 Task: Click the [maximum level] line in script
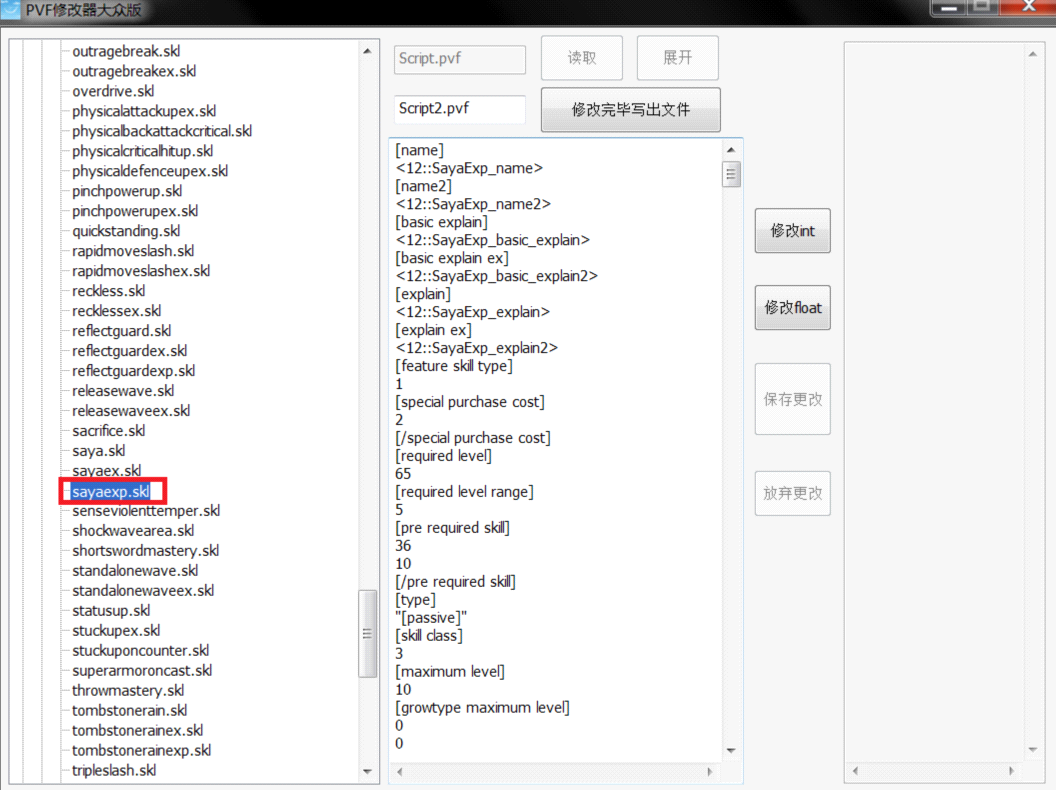450,671
